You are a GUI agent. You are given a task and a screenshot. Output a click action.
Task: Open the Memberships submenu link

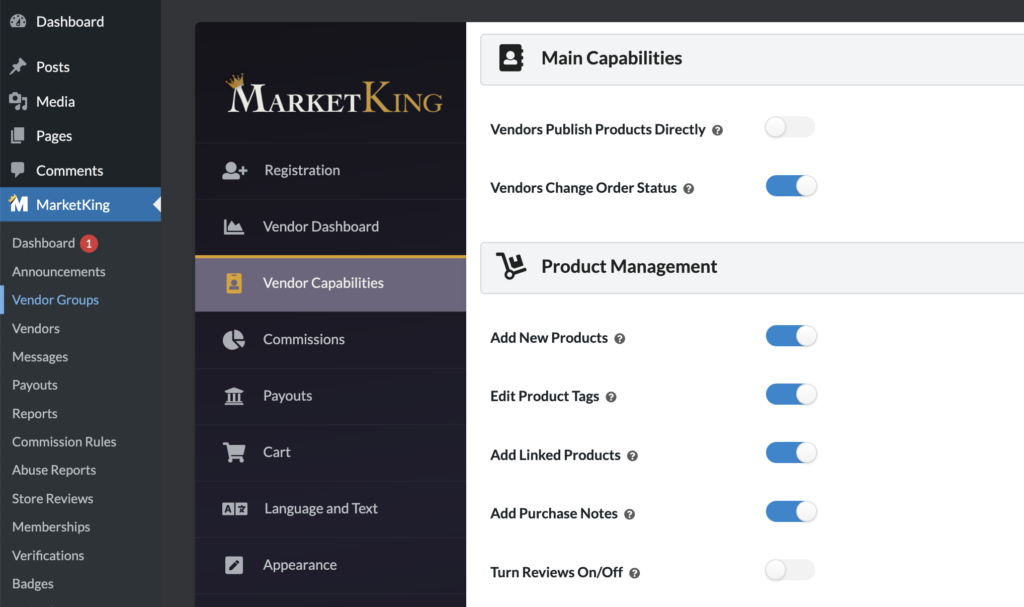[x=51, y=527]
